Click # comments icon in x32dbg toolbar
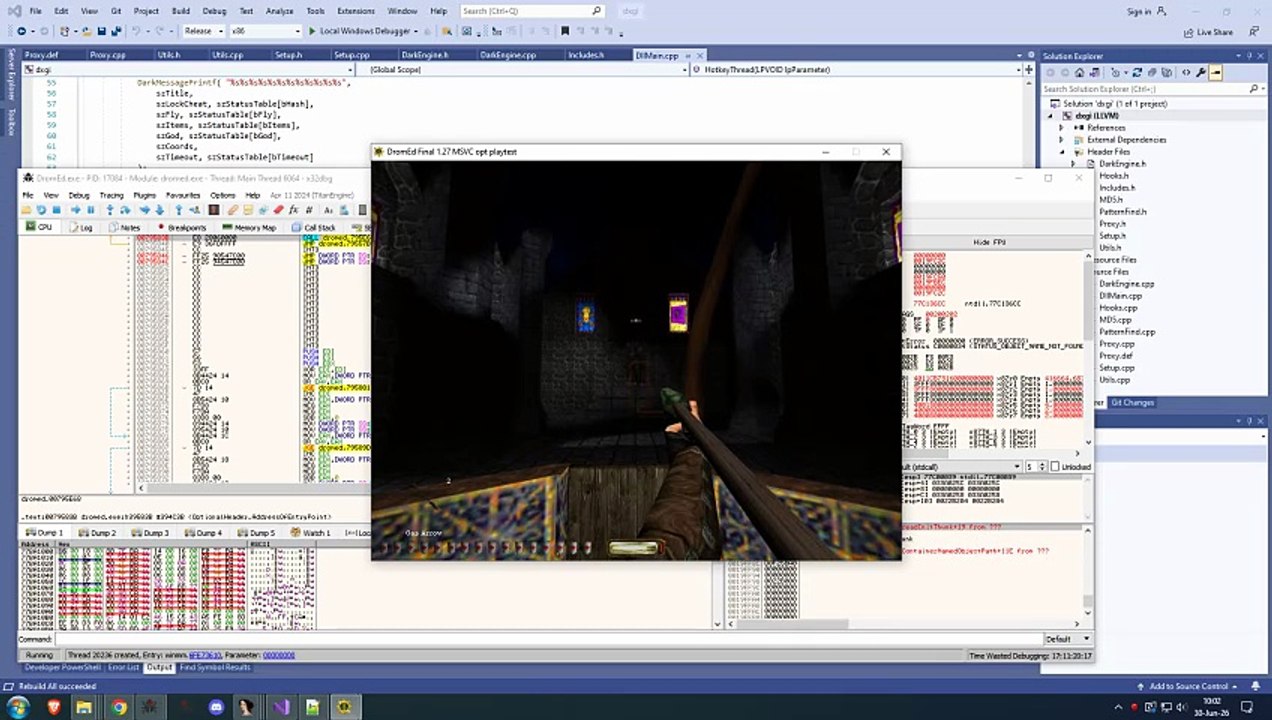1272x720 pixels. [x=309, y=210]
